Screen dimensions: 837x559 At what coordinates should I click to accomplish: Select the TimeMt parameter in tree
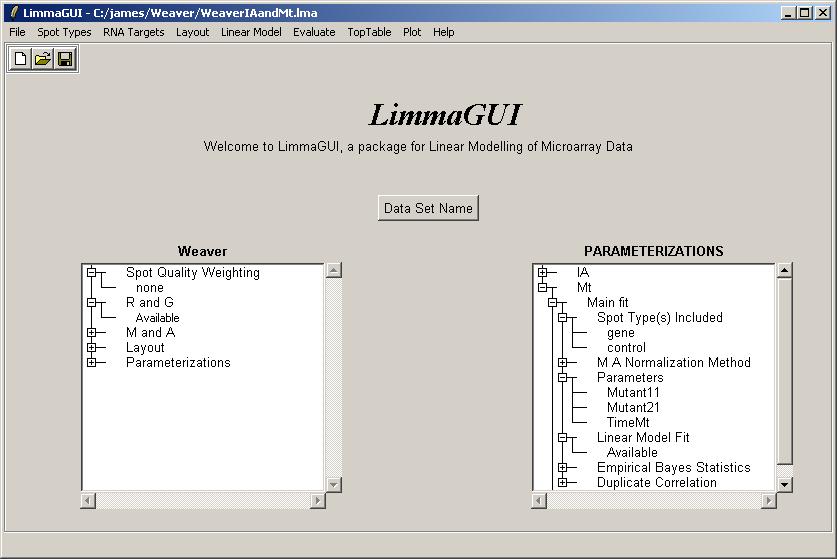coord(627,422)
